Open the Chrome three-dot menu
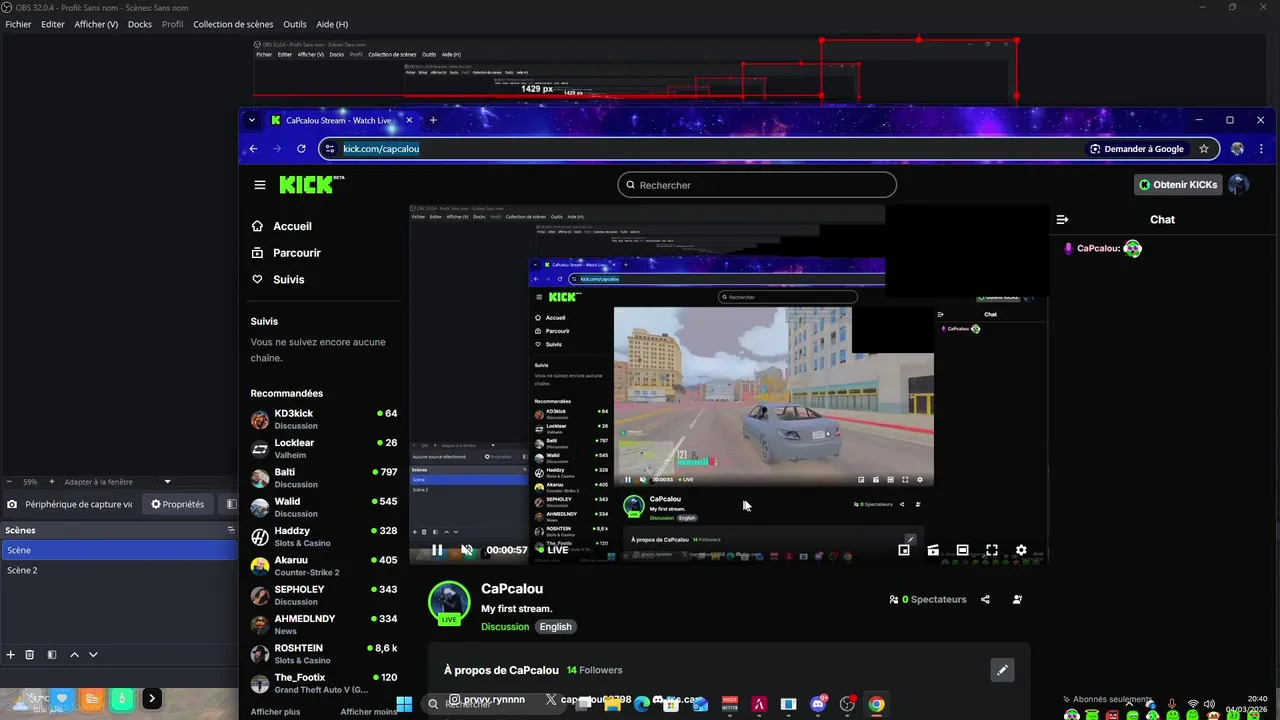The width and height of the screenshot is (1280, 720). click(1262, 149)
